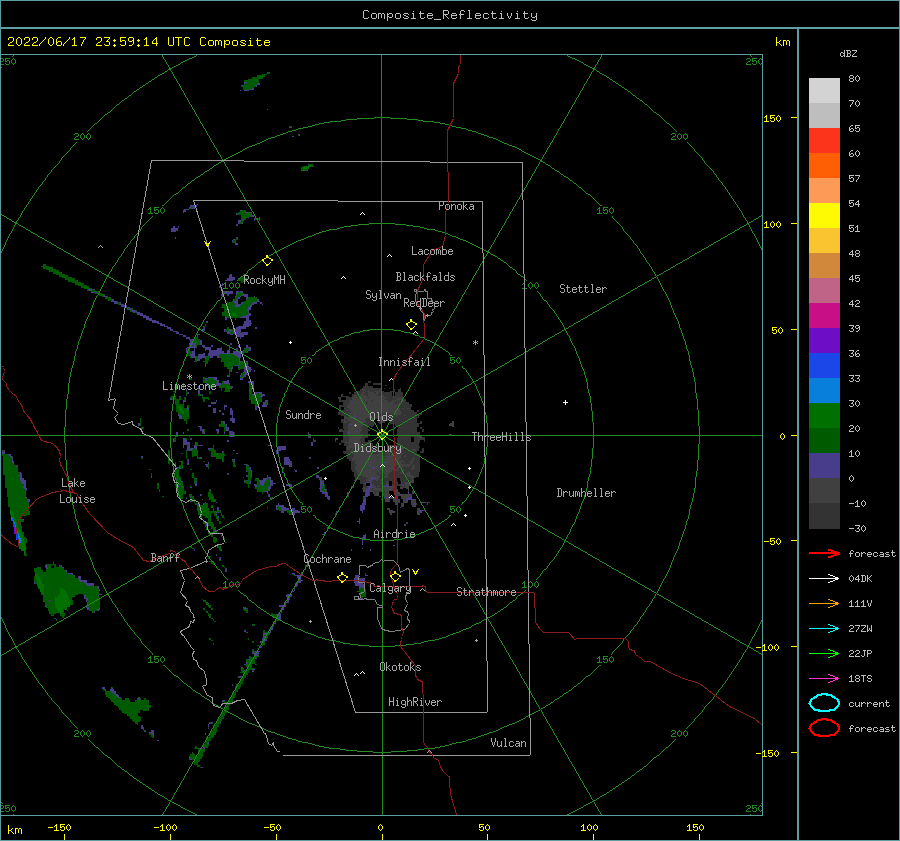The height and width of the screenshot is (841, 900).
Task: Click the green 22JP arrow icon
Action: pyautogui.click(x=824, y=653)
